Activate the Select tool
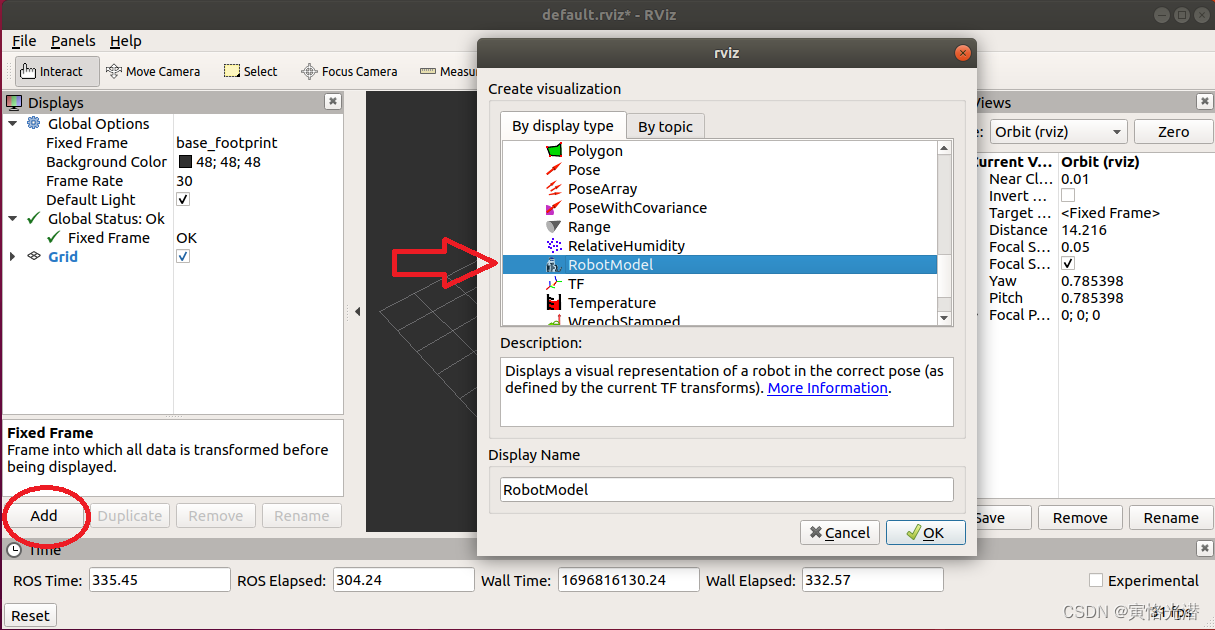 pyautogui.click(x=251, y=71)
